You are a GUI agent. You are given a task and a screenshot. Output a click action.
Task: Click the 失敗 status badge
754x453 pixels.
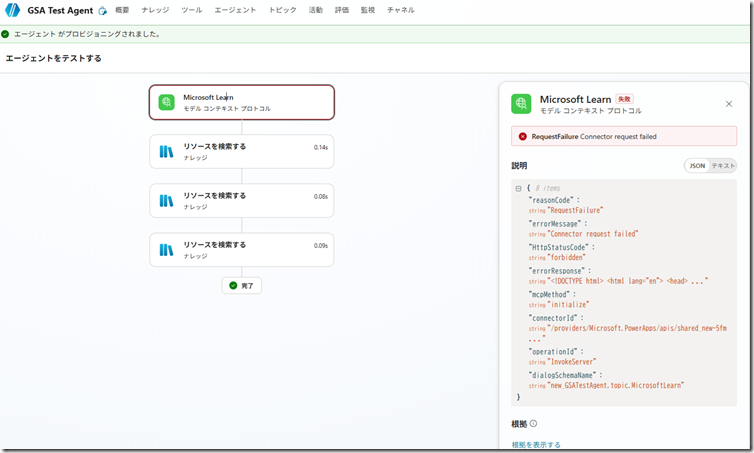click(x=624, y=99)
